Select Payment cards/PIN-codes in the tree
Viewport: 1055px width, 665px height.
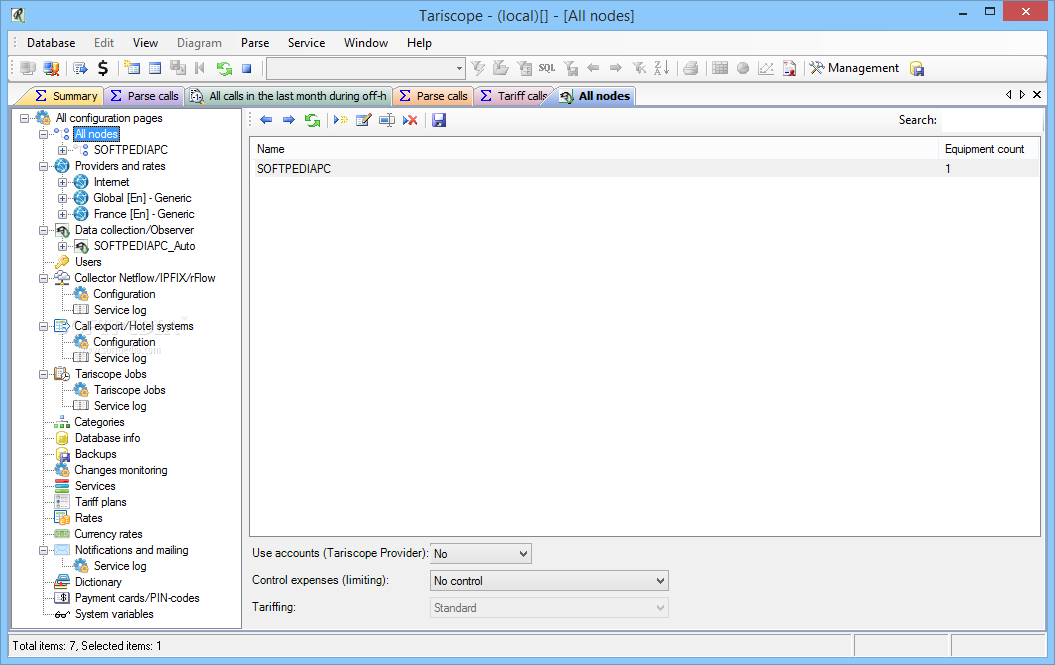tap(137, 598)
